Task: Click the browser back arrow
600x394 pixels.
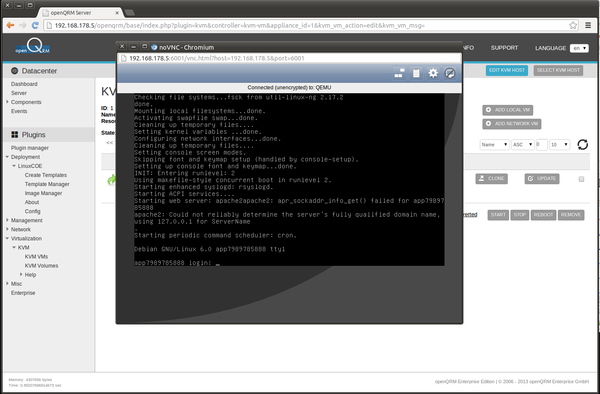Action: 10,25
